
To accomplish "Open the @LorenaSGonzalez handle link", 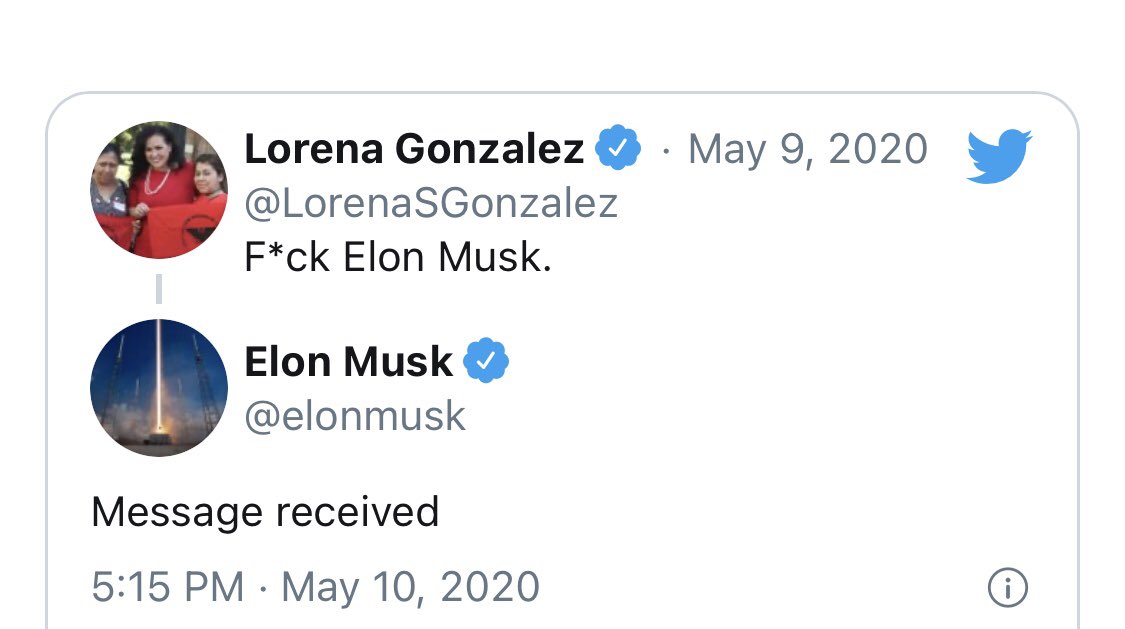I will [431, 203].
